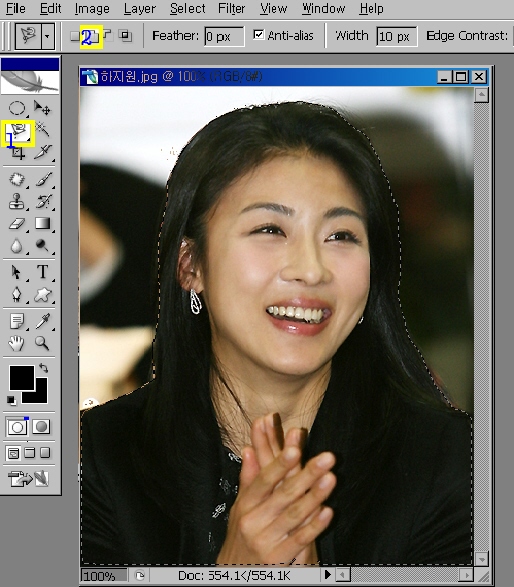Toggle the Anti-alias checkbox
Viewport: 514px width, 587px height.
[x=258, y=35]
